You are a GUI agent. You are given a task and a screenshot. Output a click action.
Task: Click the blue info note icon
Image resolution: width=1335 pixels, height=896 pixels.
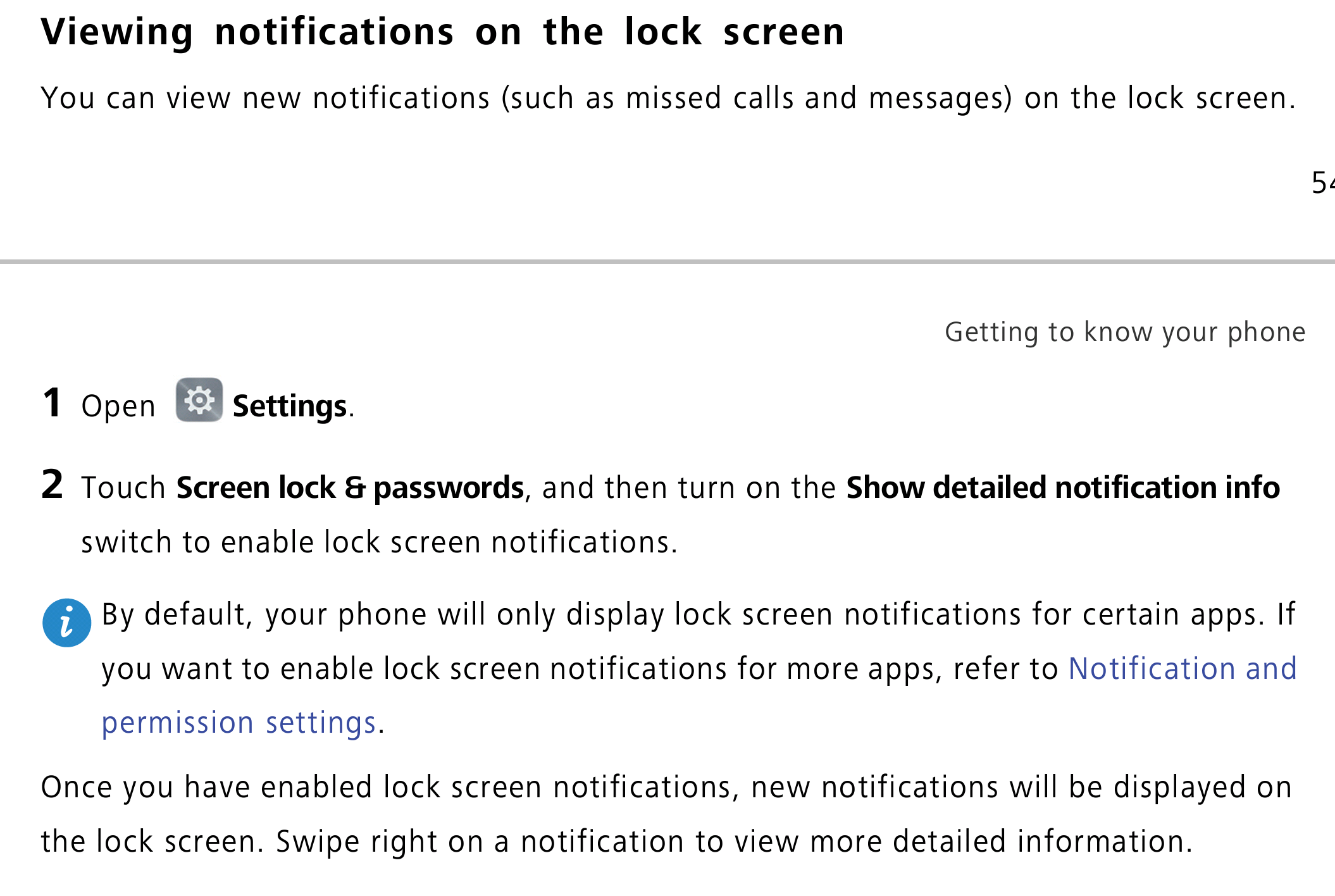[x=66, y=623]
